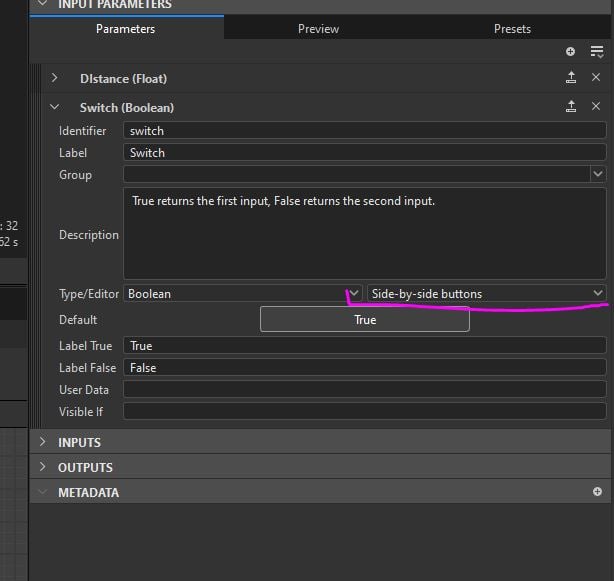Click into the Visible If field
This screenshot has width=614, height=581.
pos(365,411)
